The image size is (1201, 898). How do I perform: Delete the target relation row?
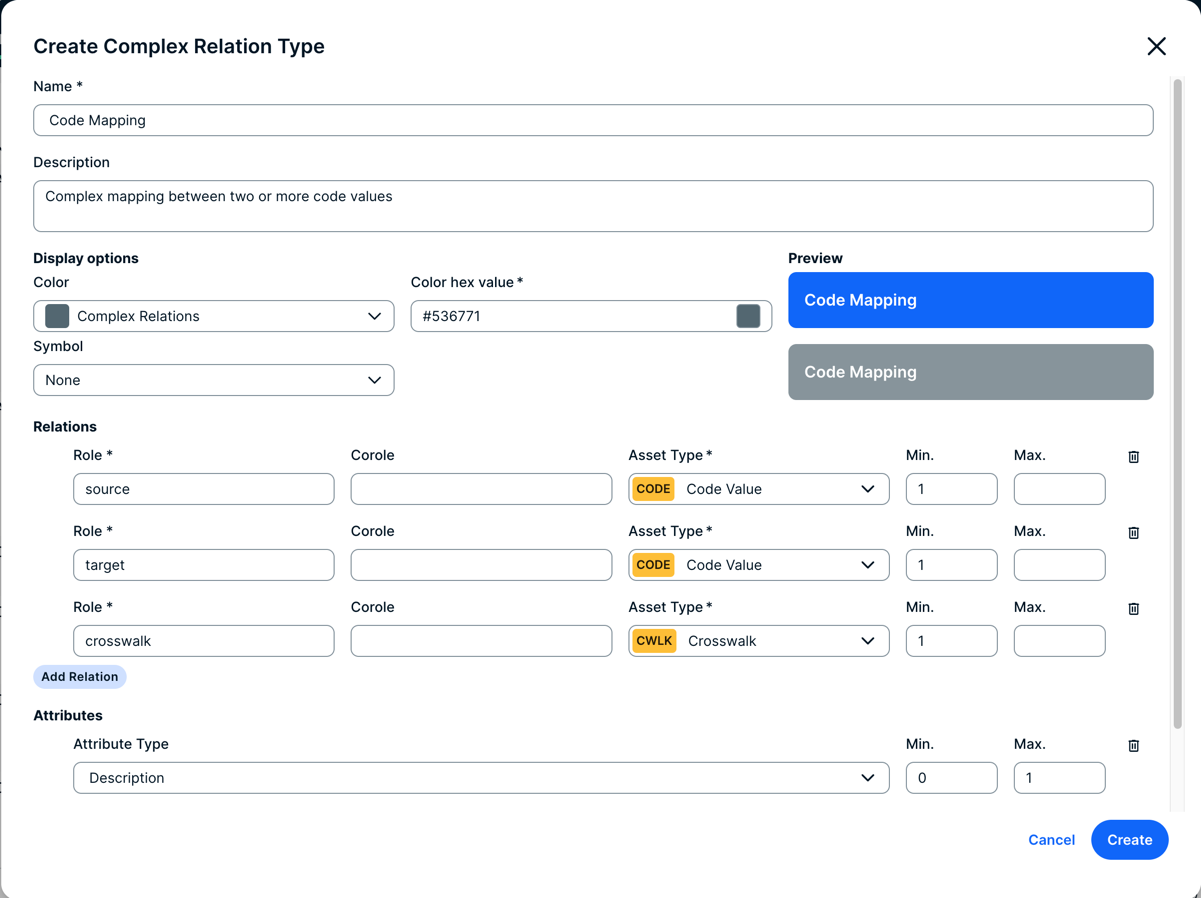pos(1133,533)
